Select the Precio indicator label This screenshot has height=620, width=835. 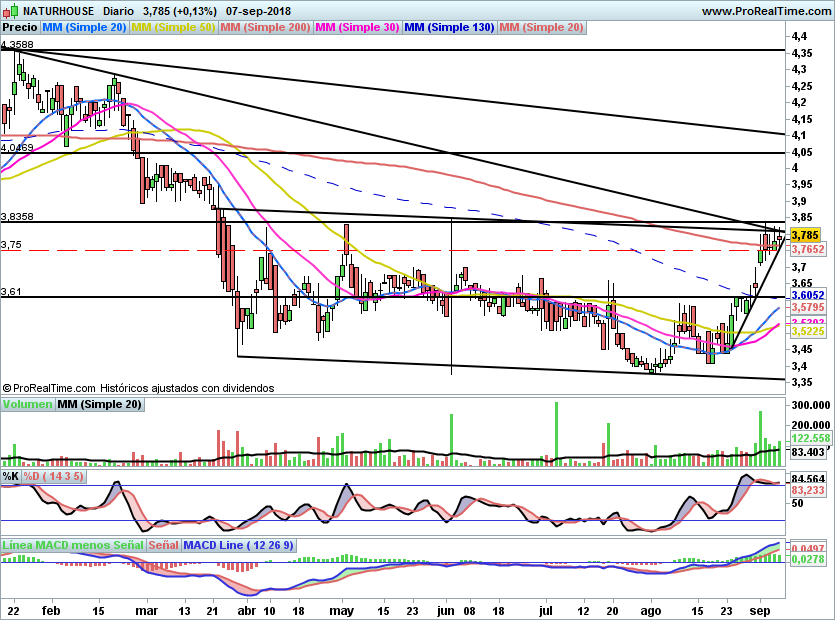(x=19, y=28)
